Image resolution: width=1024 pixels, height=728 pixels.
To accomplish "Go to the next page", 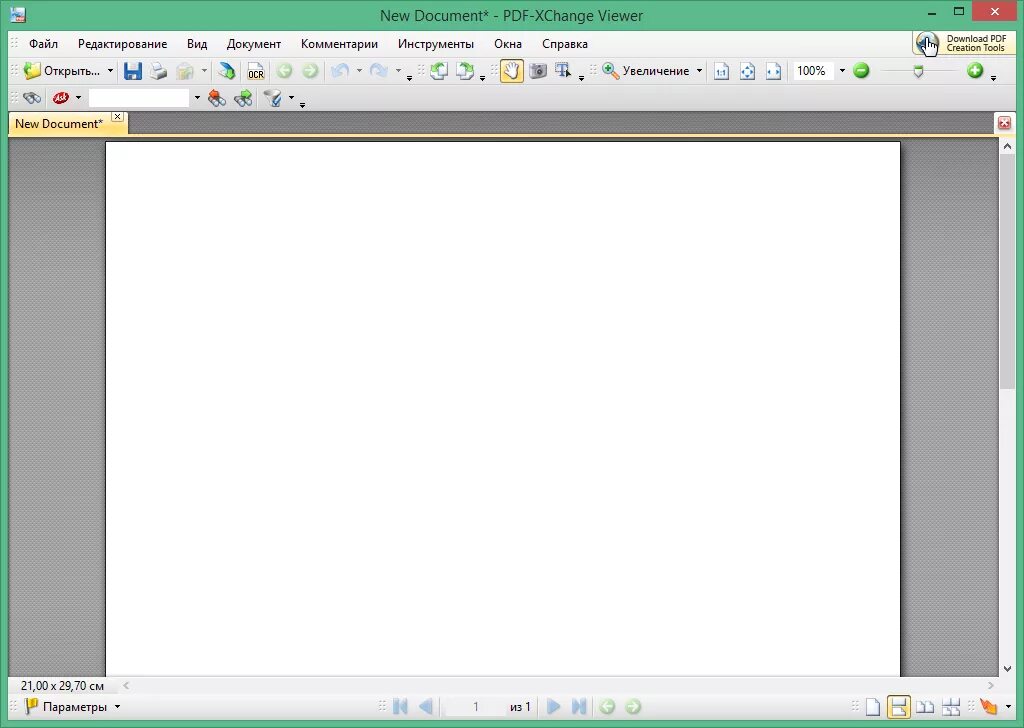I will coord(553,706).
